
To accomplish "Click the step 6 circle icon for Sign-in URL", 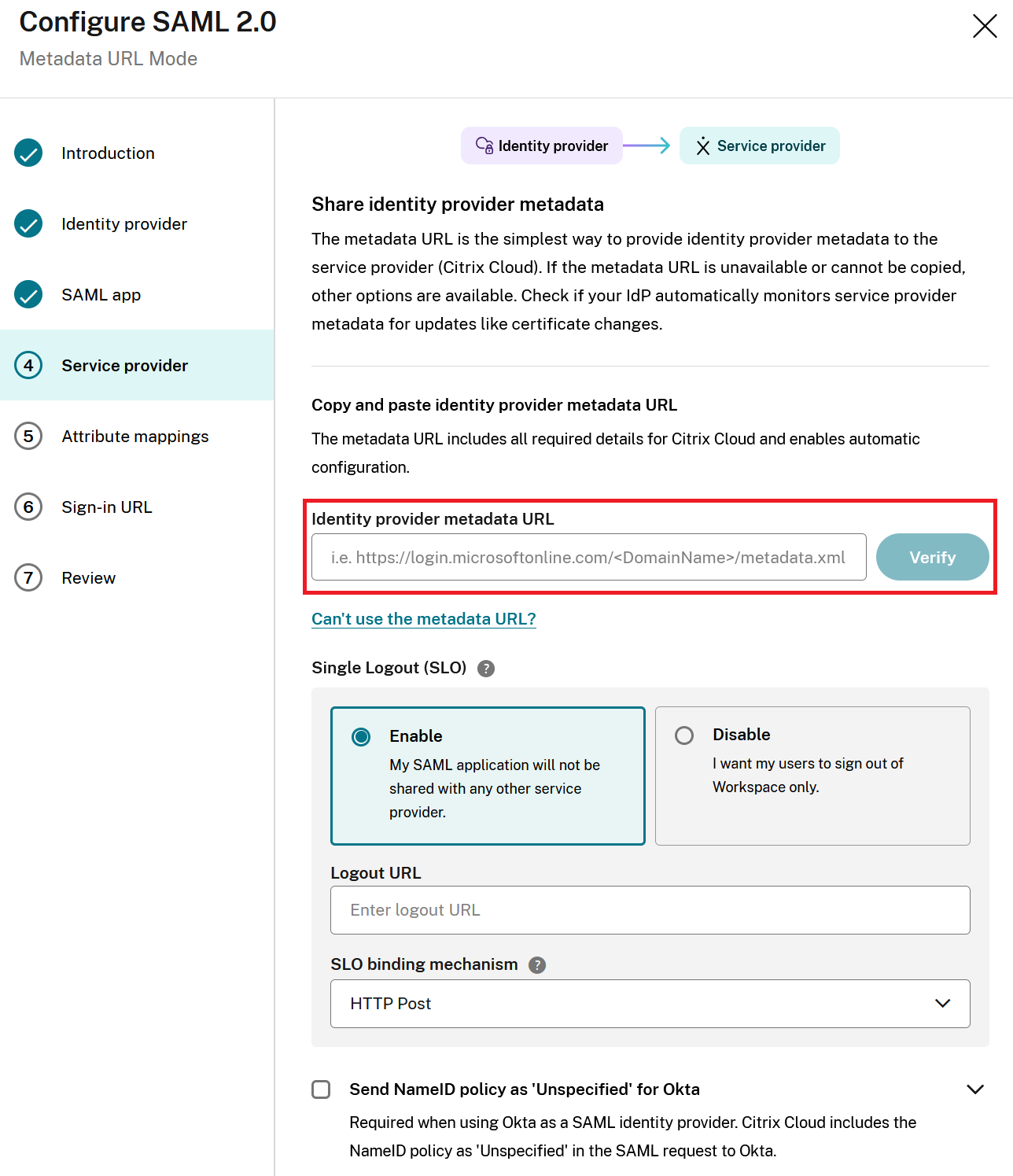I will coord(28,507).
